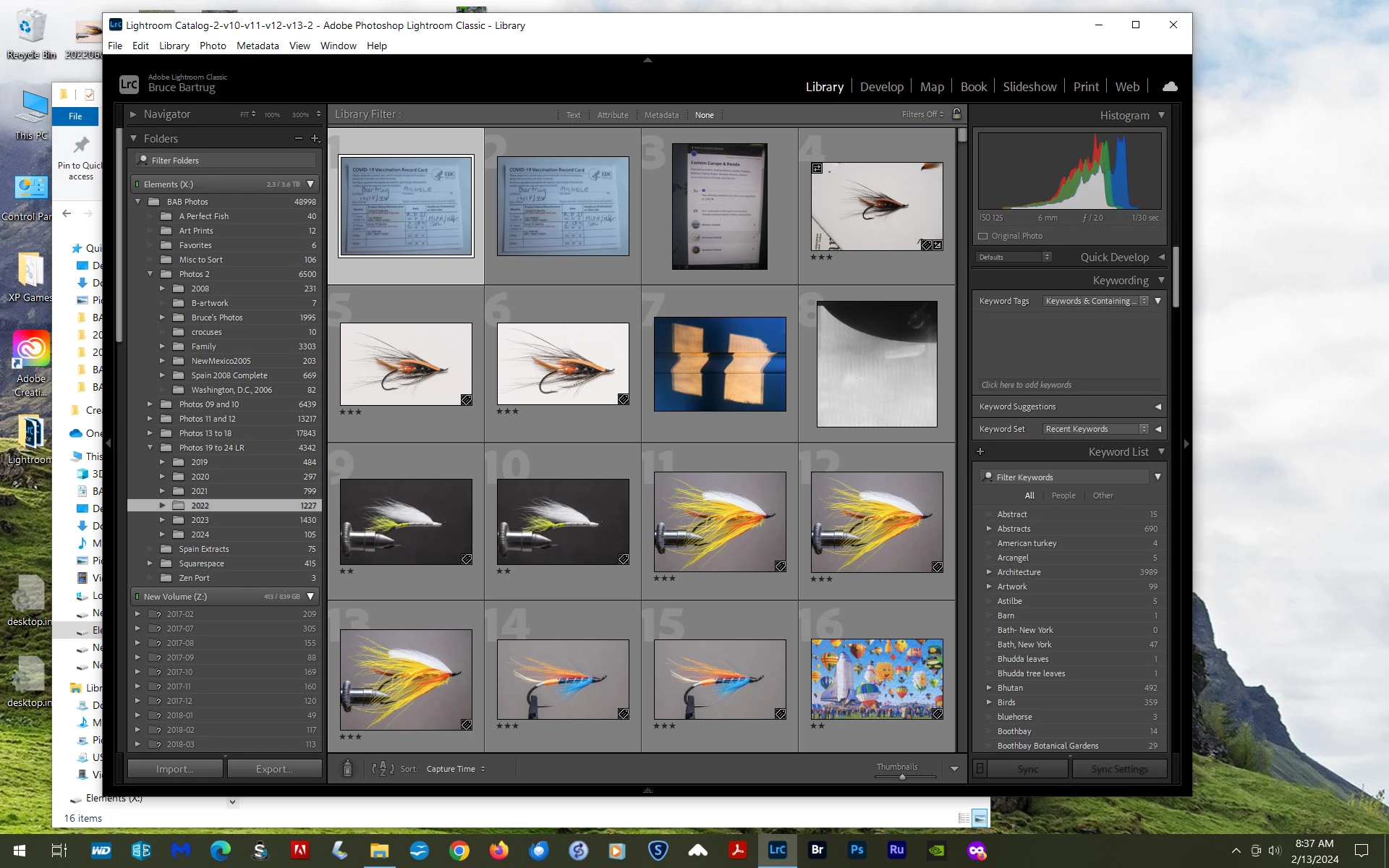Collapse the Histogram panel triangle

point(1161,115)
